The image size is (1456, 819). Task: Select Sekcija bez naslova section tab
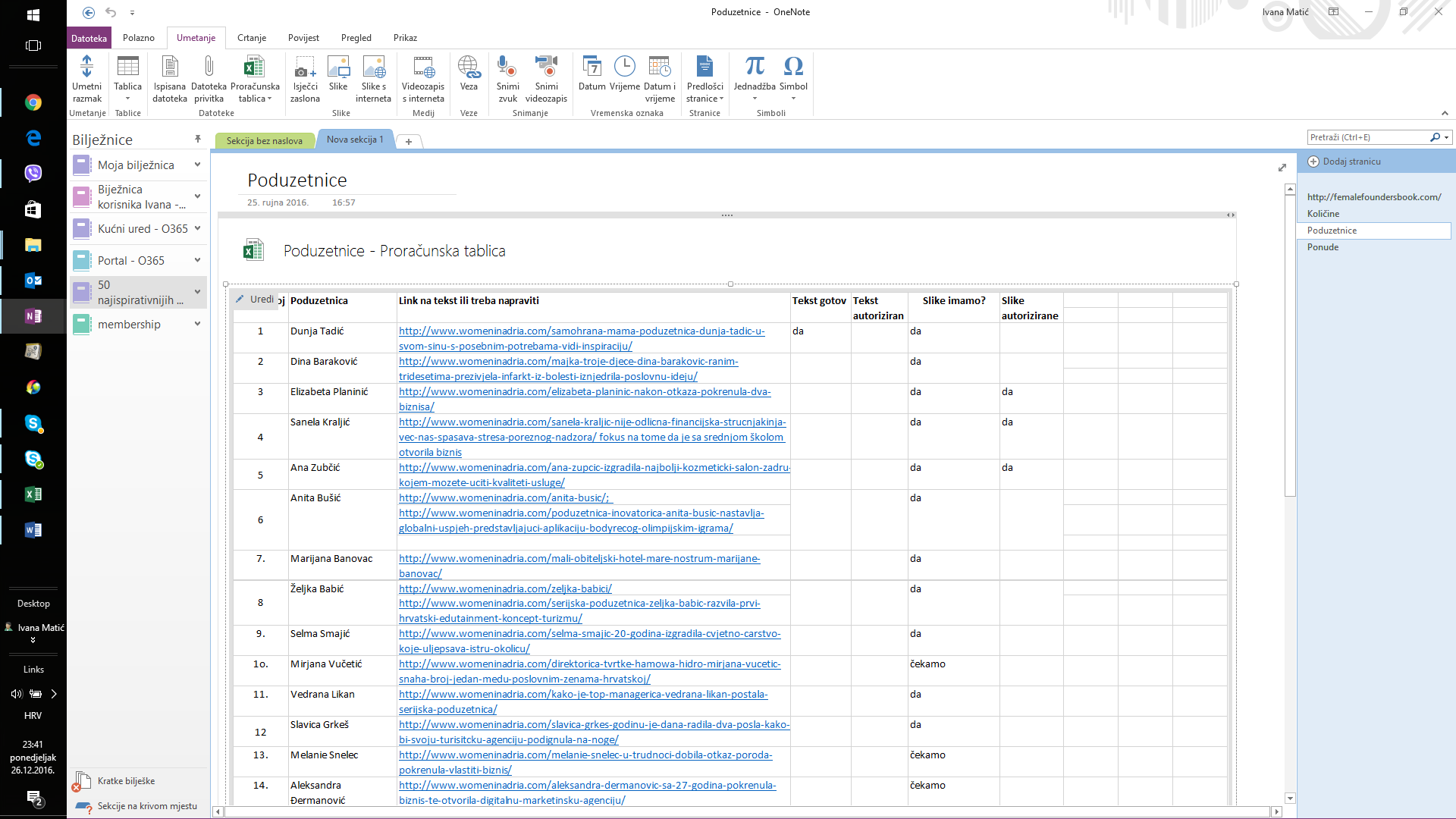[x=264, y=141]
